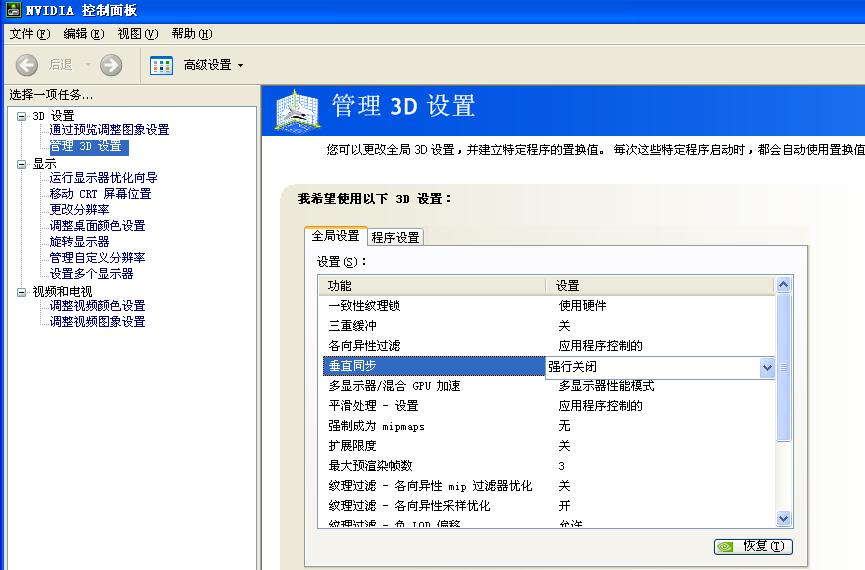Open 旋转显示器
The height and width of the screenshot is (570, 865).
[x=79, y=242]
